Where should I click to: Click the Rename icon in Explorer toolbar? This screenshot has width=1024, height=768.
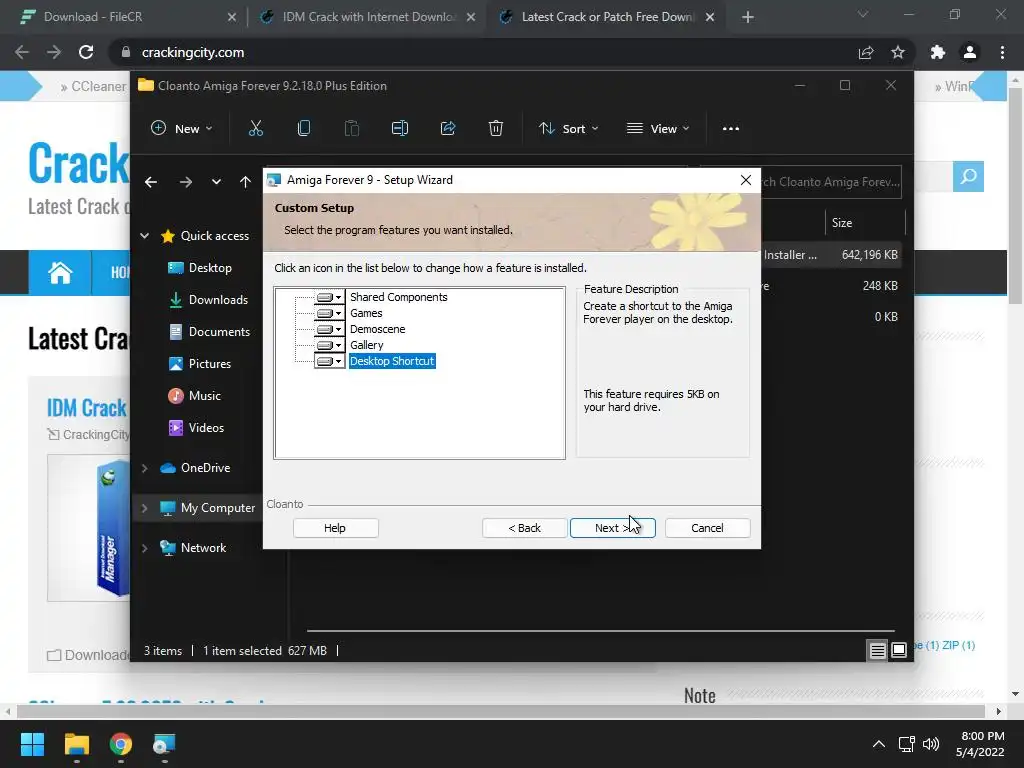click(400, 129)
